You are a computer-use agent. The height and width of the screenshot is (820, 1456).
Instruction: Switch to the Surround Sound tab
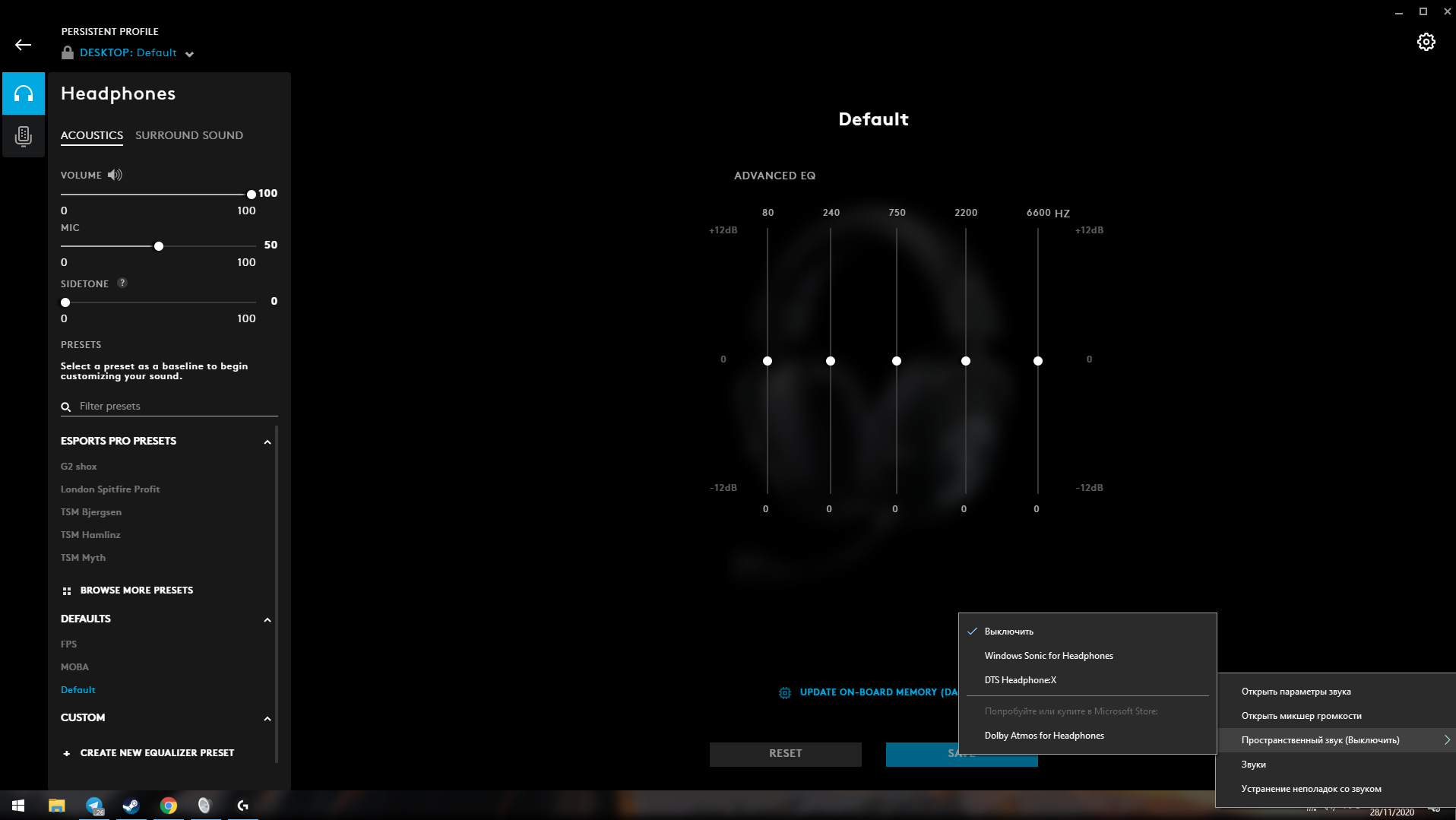click(189, 135)
